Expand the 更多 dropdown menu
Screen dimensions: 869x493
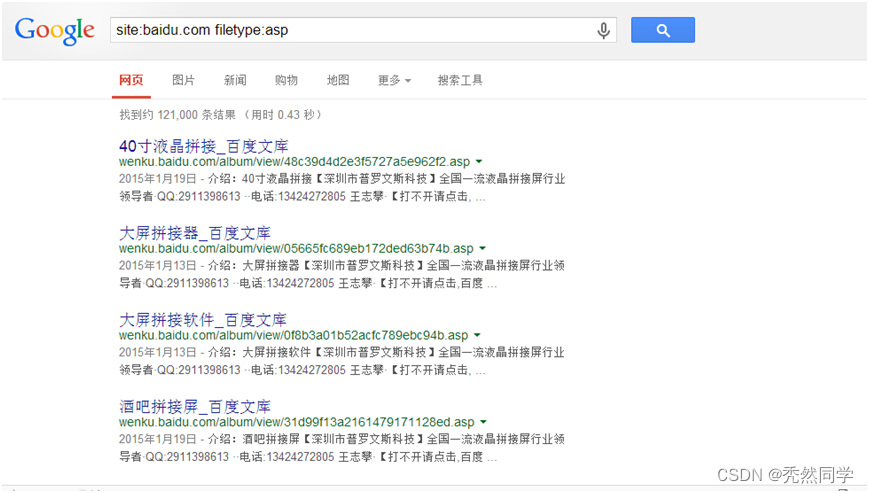pyautogui.click(x=395, y=80)
